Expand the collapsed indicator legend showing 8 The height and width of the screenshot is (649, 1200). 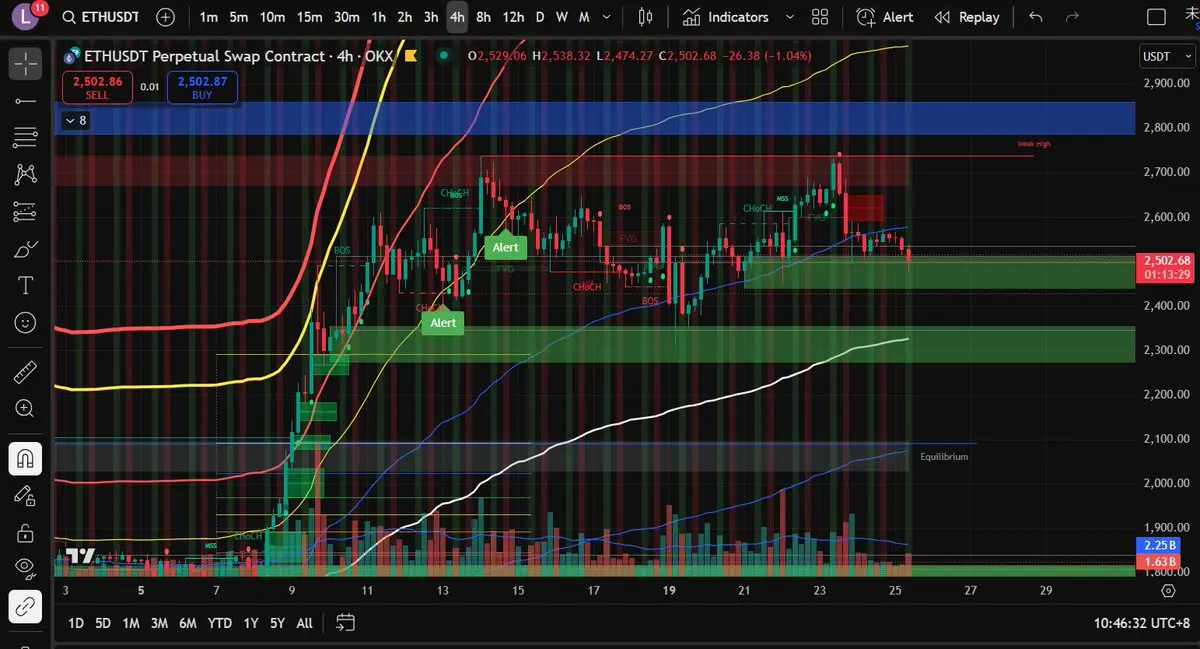(76, 120)
